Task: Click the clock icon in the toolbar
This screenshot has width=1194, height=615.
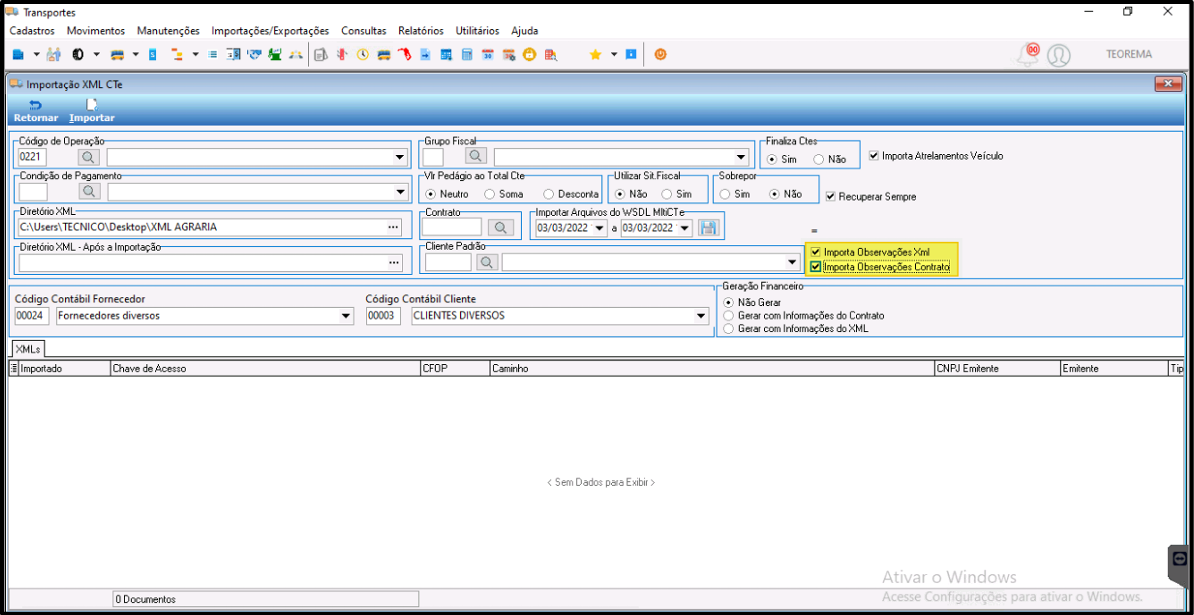Action: (362, 55)
